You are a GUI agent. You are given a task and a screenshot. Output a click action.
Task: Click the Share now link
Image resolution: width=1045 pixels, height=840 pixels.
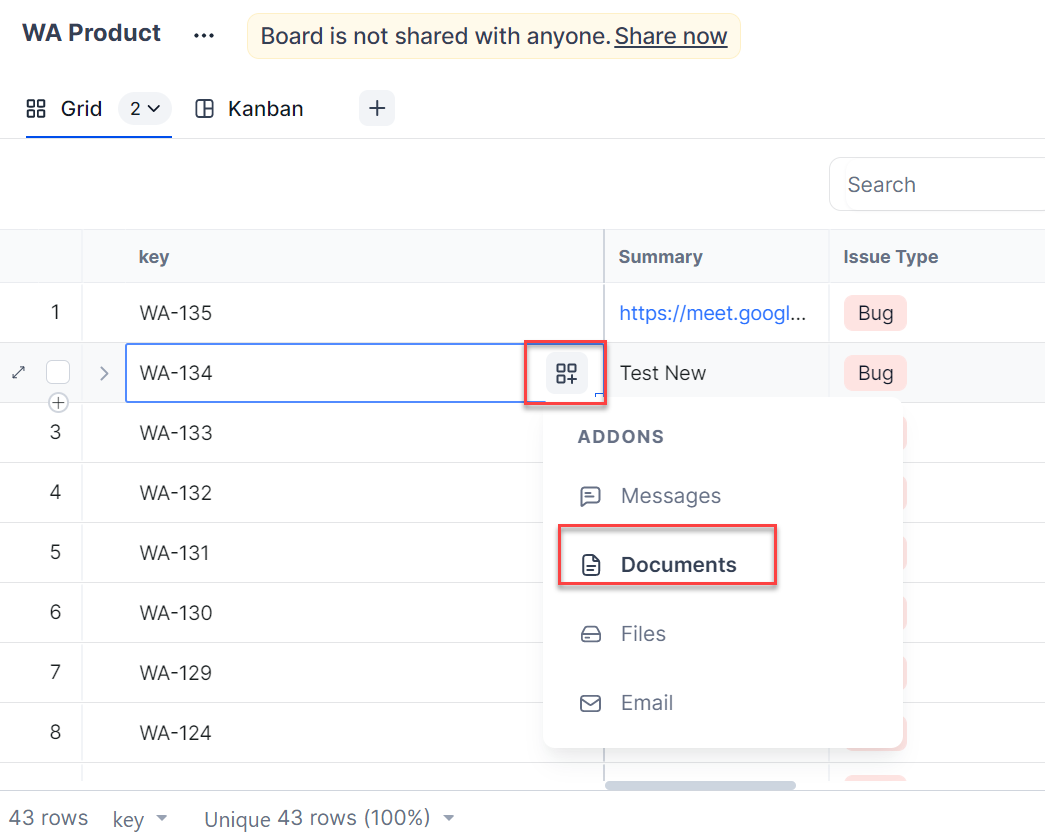[670, 37]
